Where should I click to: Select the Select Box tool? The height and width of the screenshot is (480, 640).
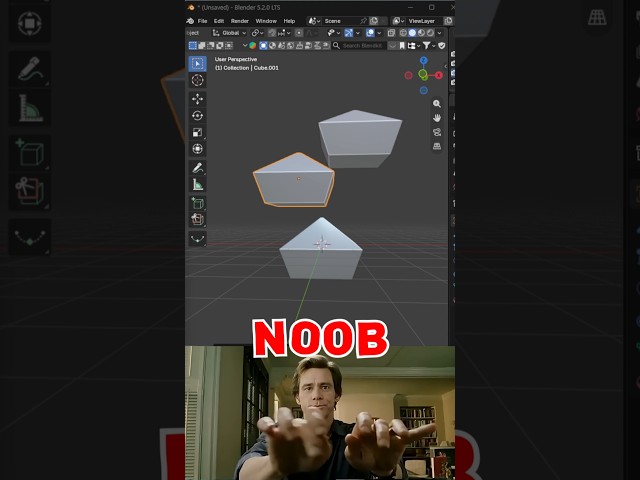[198, 64]
